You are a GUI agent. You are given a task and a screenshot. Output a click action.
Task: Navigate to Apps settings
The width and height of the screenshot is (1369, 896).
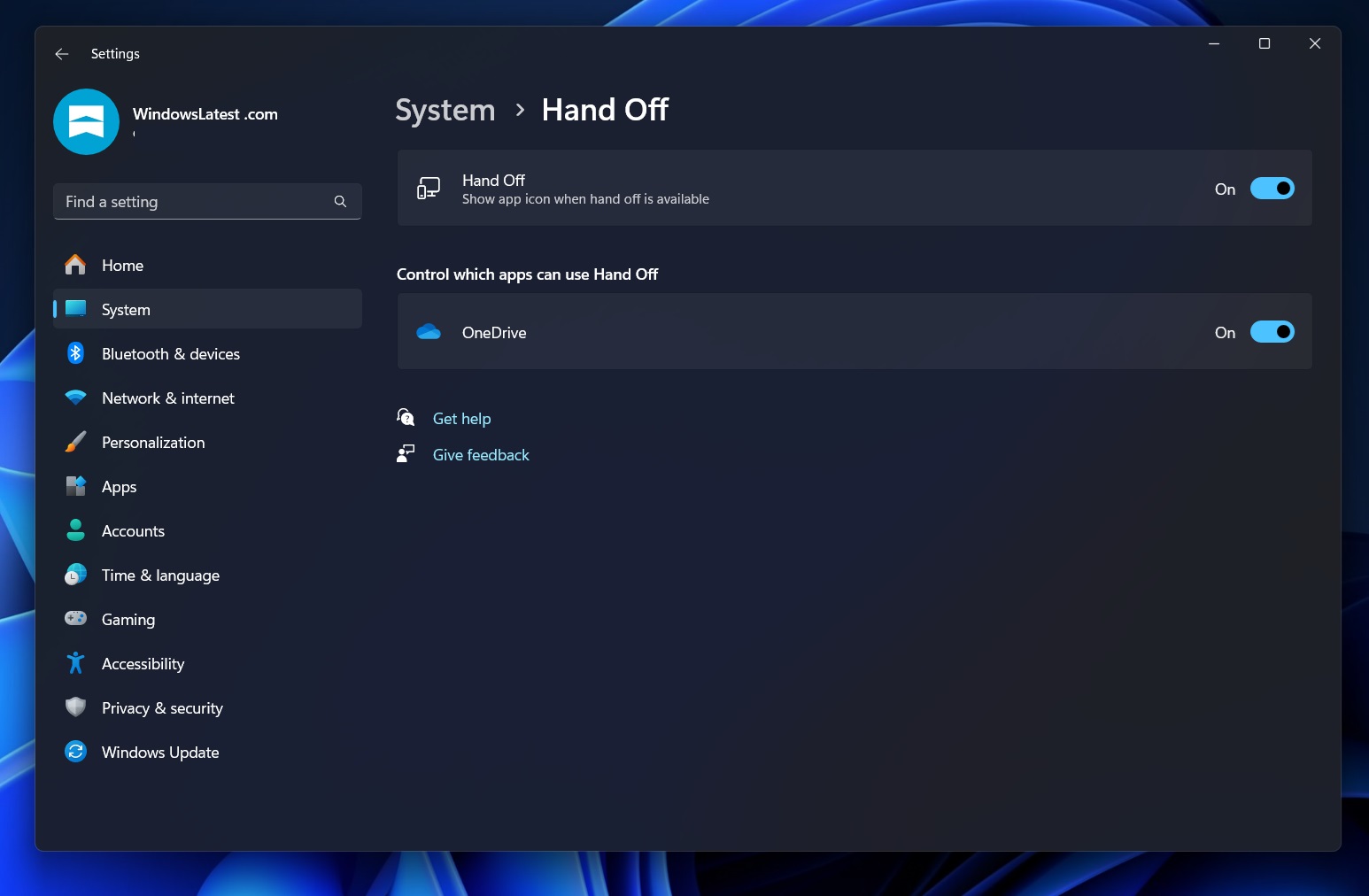(x=207, y=486)
